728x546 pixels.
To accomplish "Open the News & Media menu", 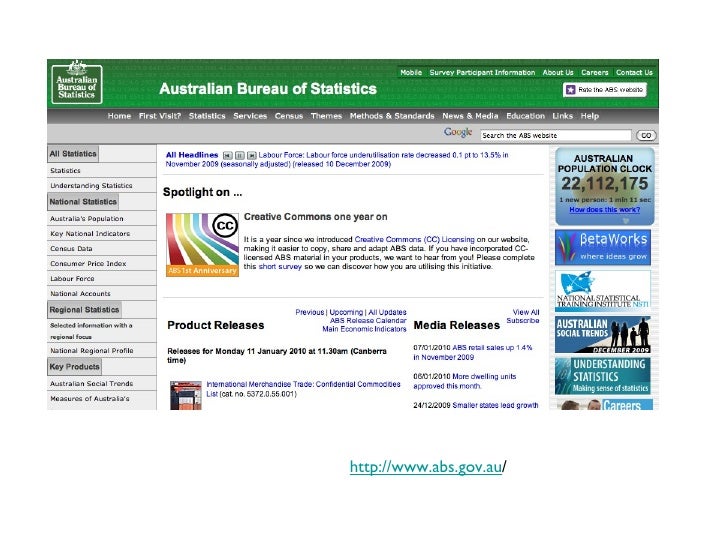I will pyautogui.click(x=470, y=116).
